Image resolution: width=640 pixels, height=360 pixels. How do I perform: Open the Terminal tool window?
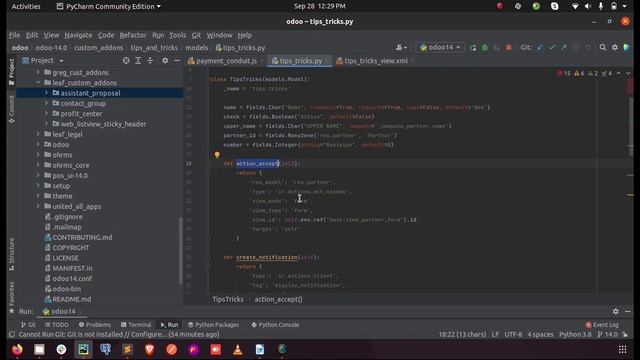coord(136,325)
